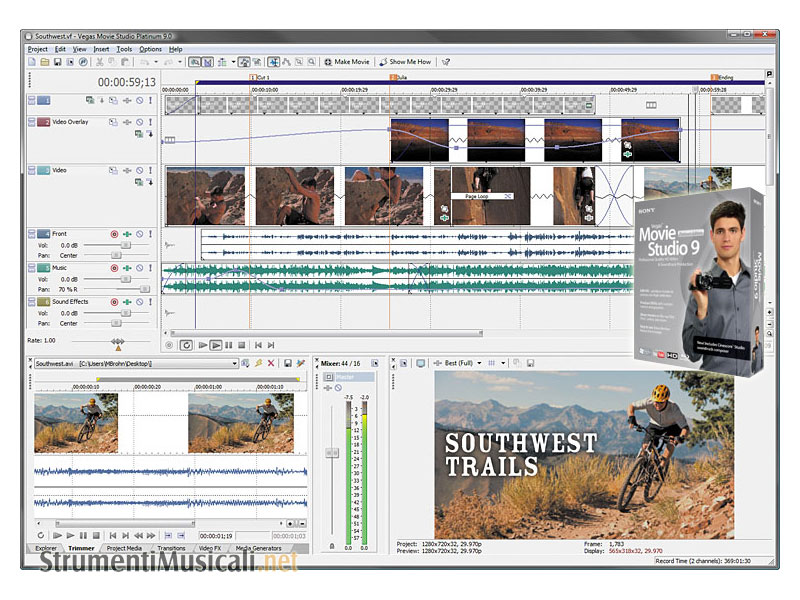800x600 pixels.
Task: Open the Insert menu
Action: (x=101, y=49)
